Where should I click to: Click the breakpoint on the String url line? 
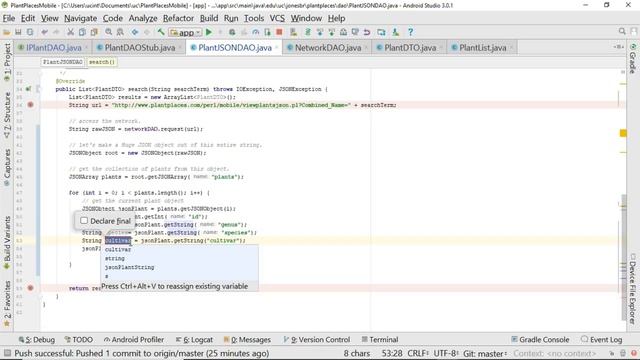click(30, 105)
